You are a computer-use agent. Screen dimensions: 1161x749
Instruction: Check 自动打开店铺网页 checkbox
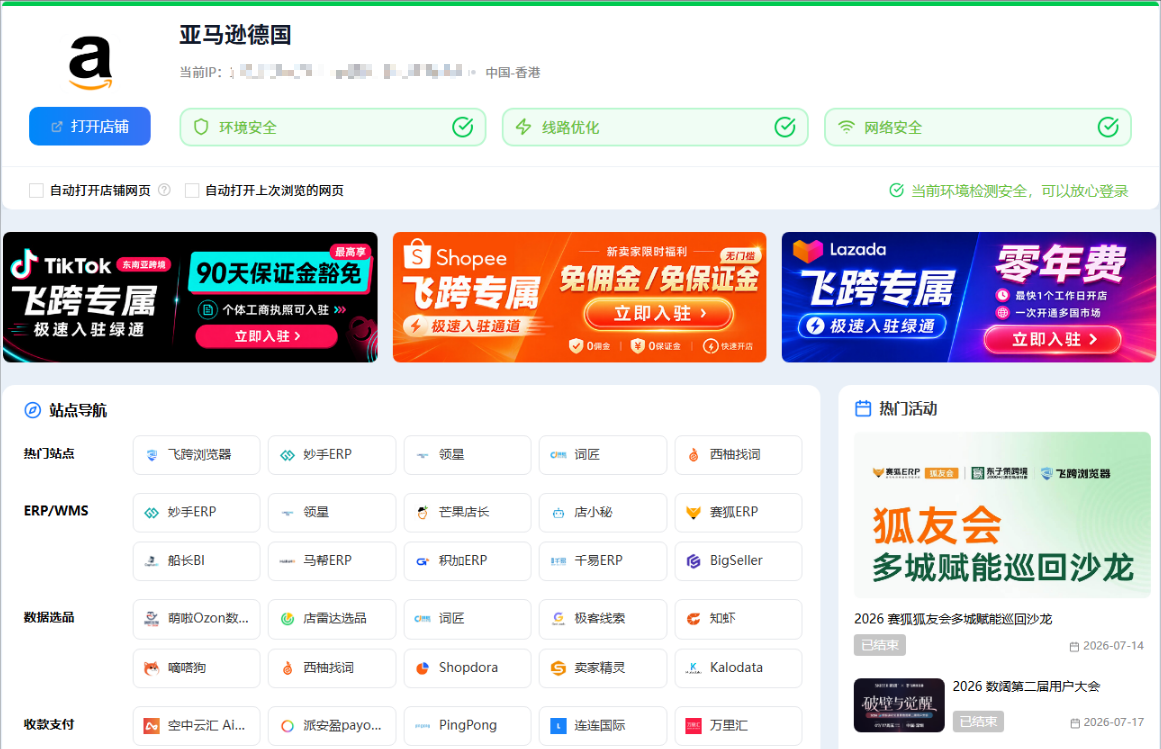(36, 191)
